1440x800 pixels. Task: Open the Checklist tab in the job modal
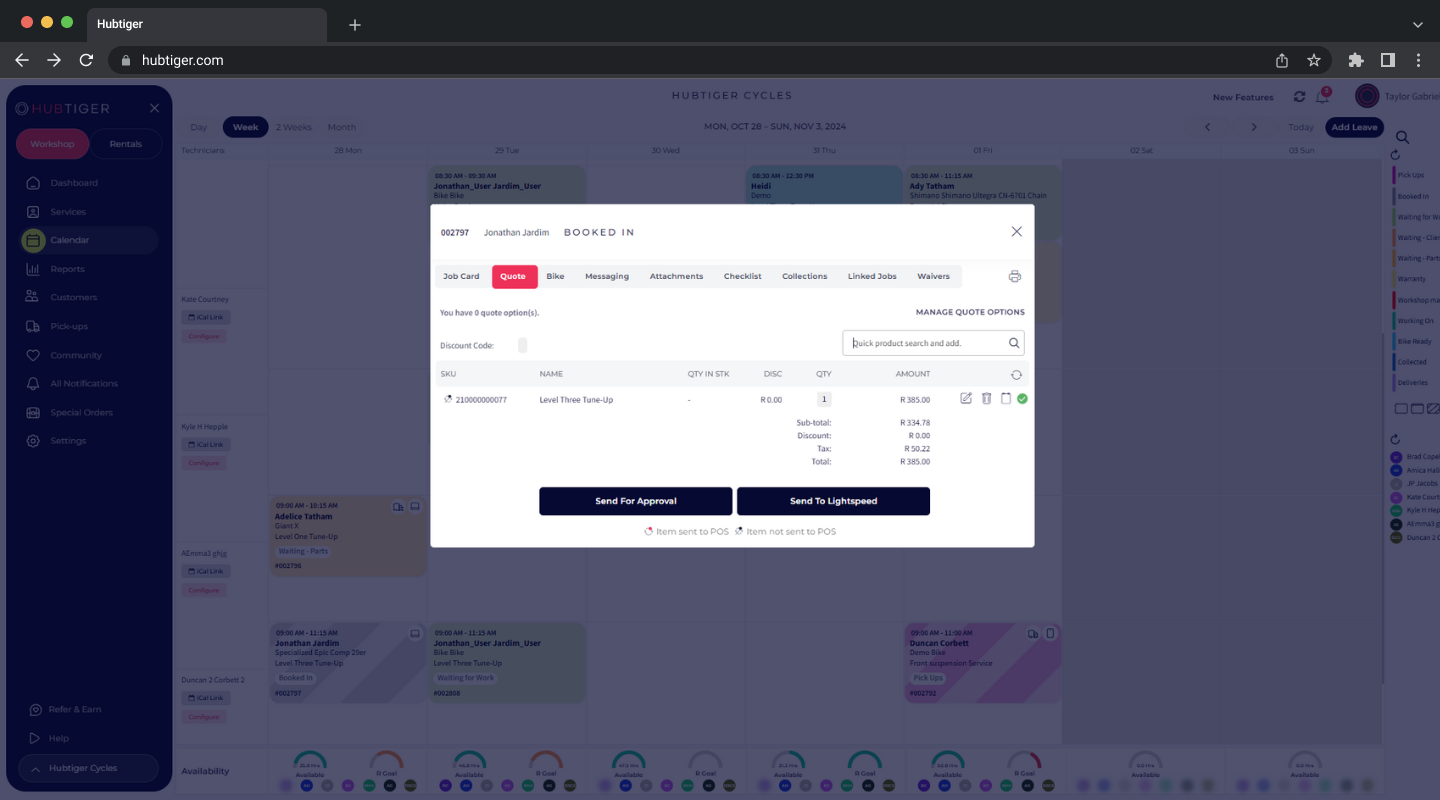coord(742,276)
